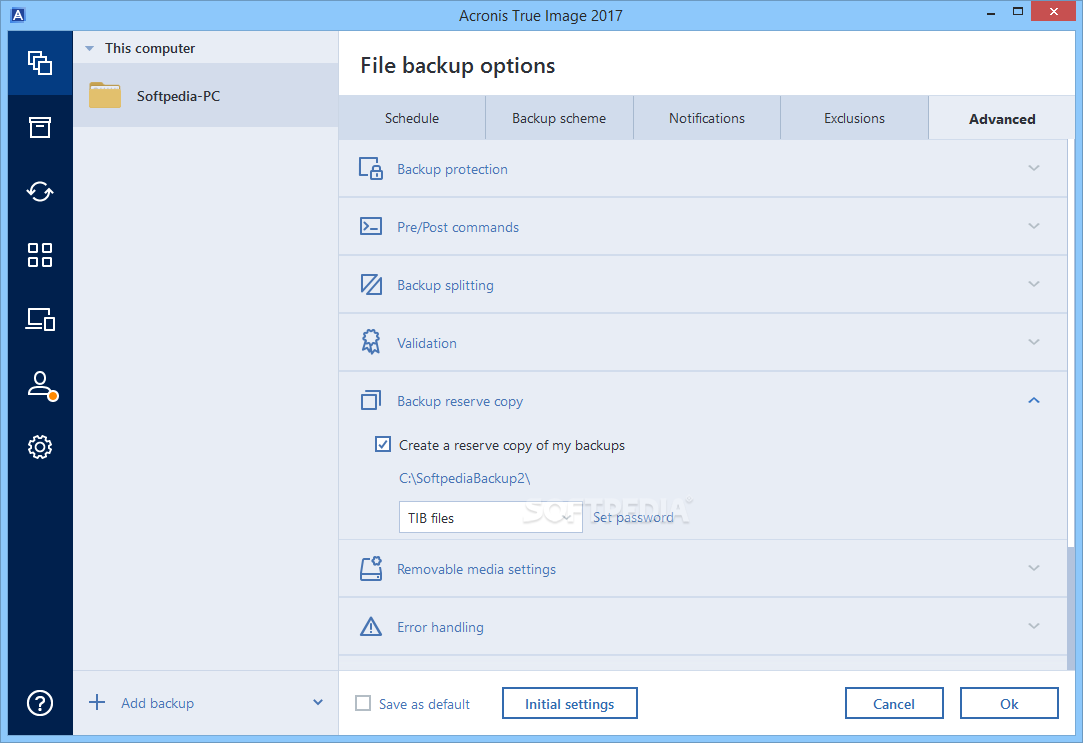1083x743 pixels.
Task: Minimize the Acronis True Image window
Action: 990,12
